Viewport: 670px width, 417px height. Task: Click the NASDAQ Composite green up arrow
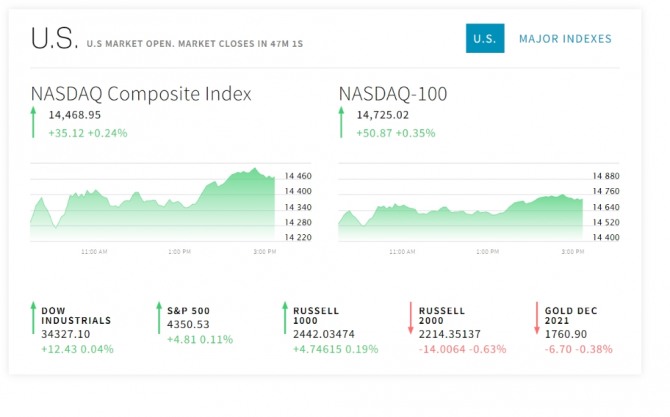pyautogui.click(x=33, y=123)
